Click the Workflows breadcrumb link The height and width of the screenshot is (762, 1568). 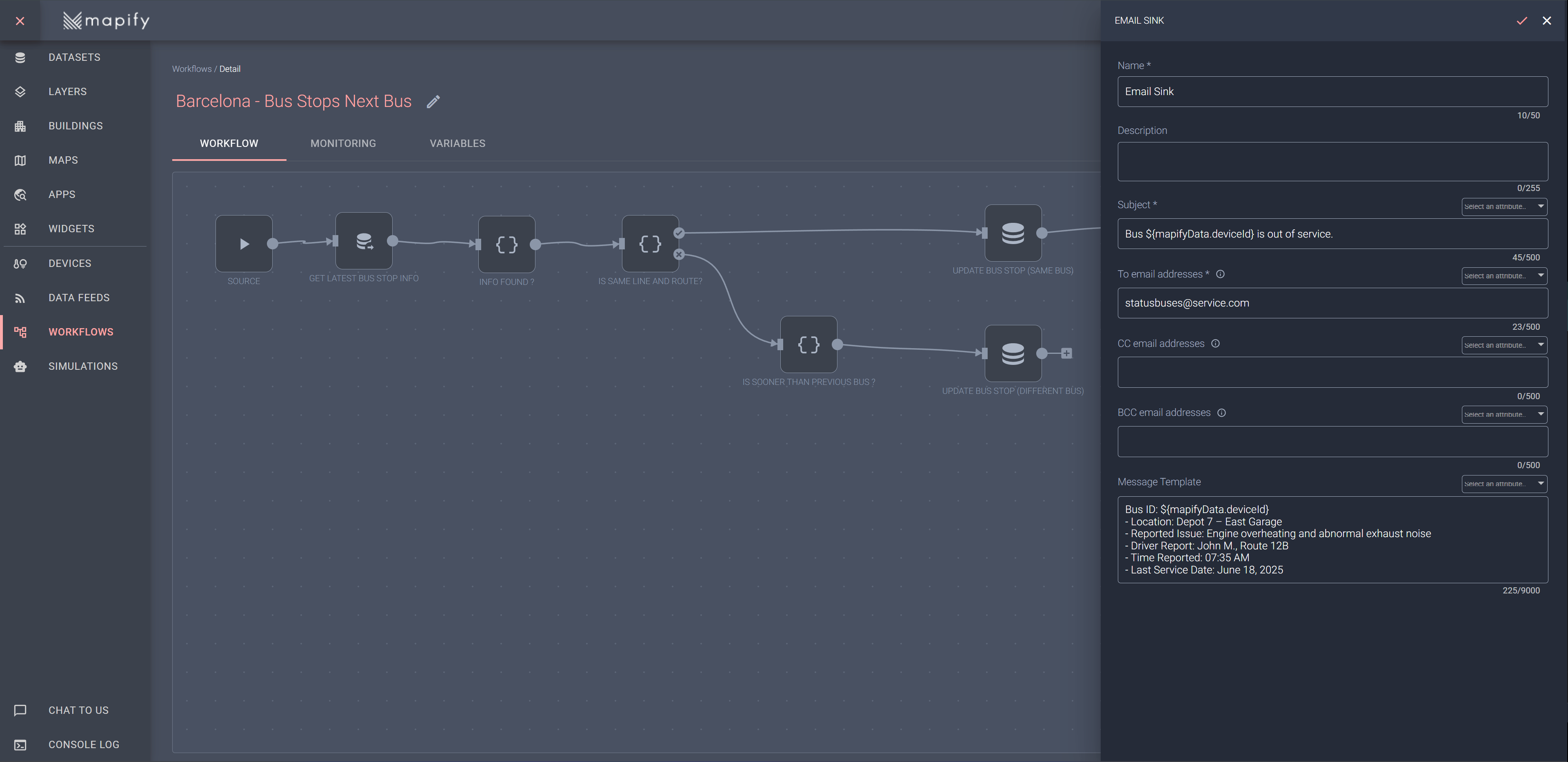pyautogui.click(x=191, y=69)
